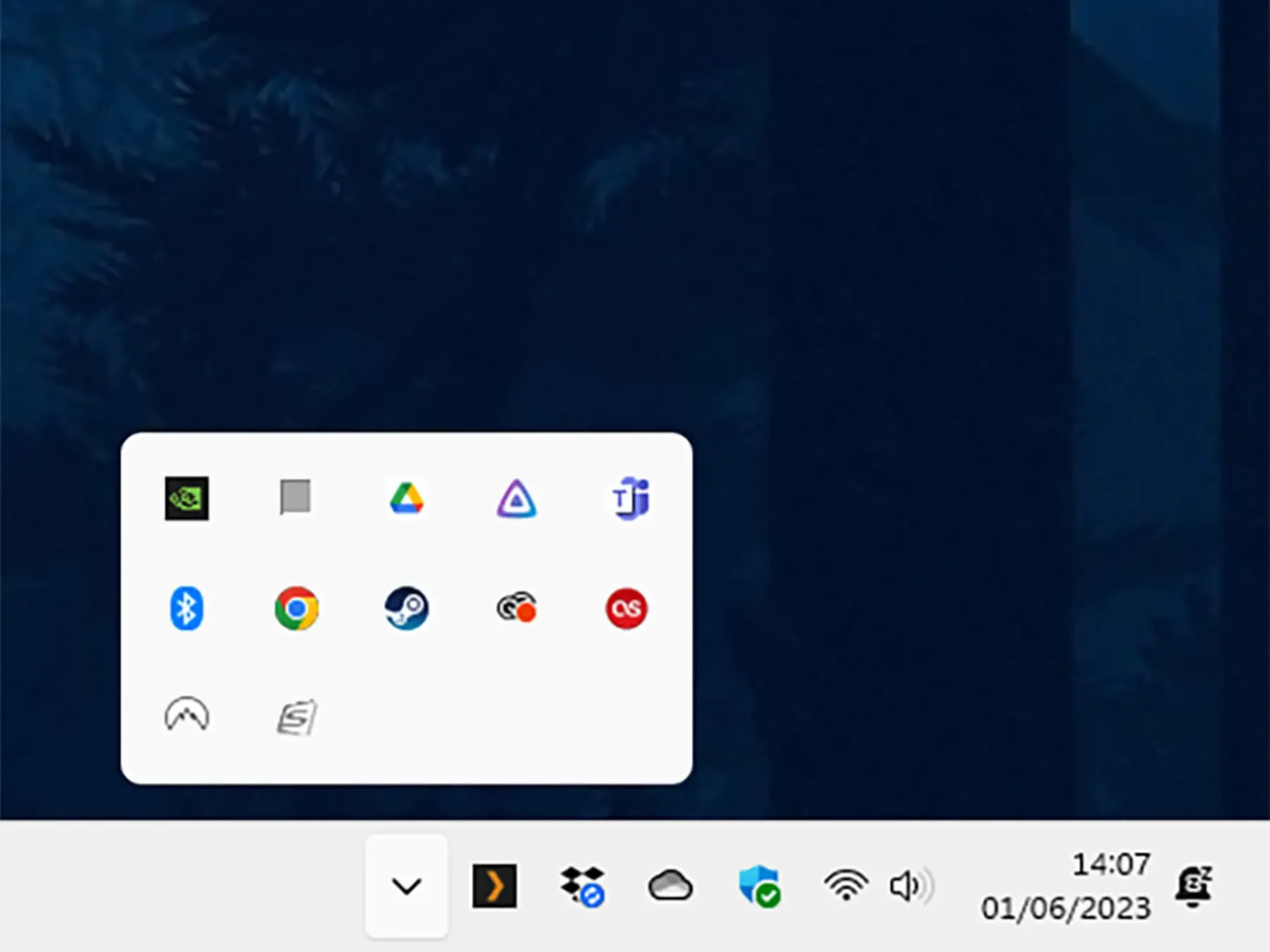The image size is (1270, 952).
Task: Open OneDrive cloud icon
Action: pyautogui.click(x=670, y=886)
